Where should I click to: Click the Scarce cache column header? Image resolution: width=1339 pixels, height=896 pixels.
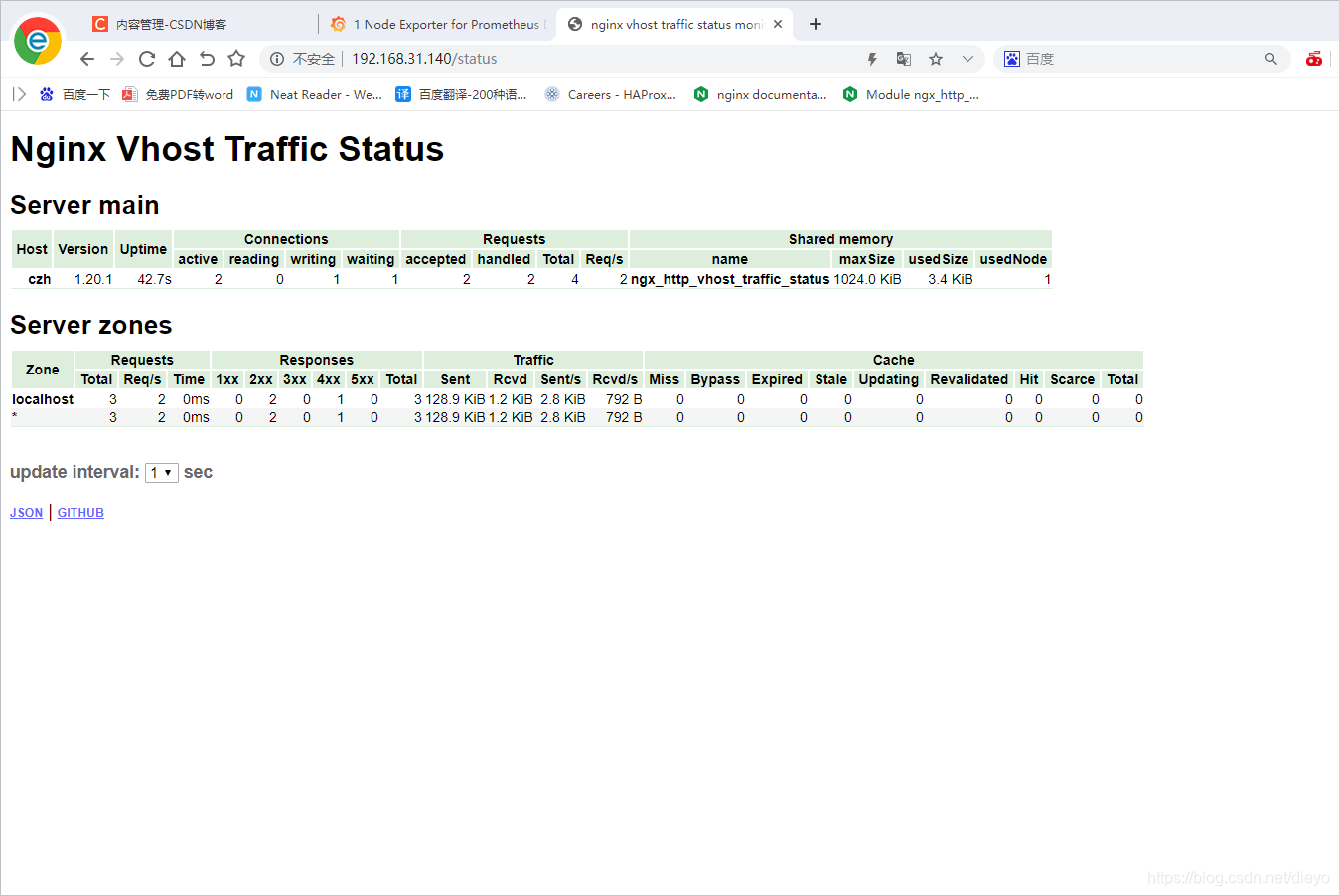(x=1073, y=379)
